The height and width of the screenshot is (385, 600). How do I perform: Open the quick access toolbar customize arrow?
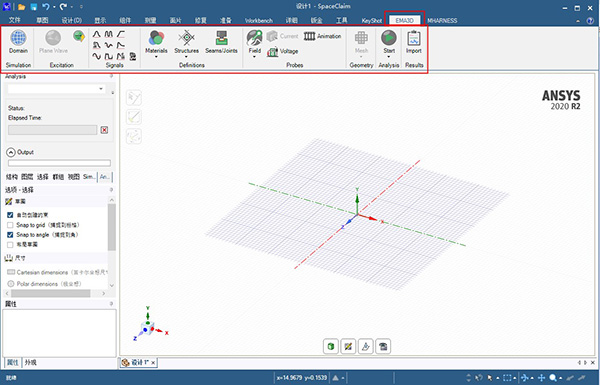coord(81,7)
